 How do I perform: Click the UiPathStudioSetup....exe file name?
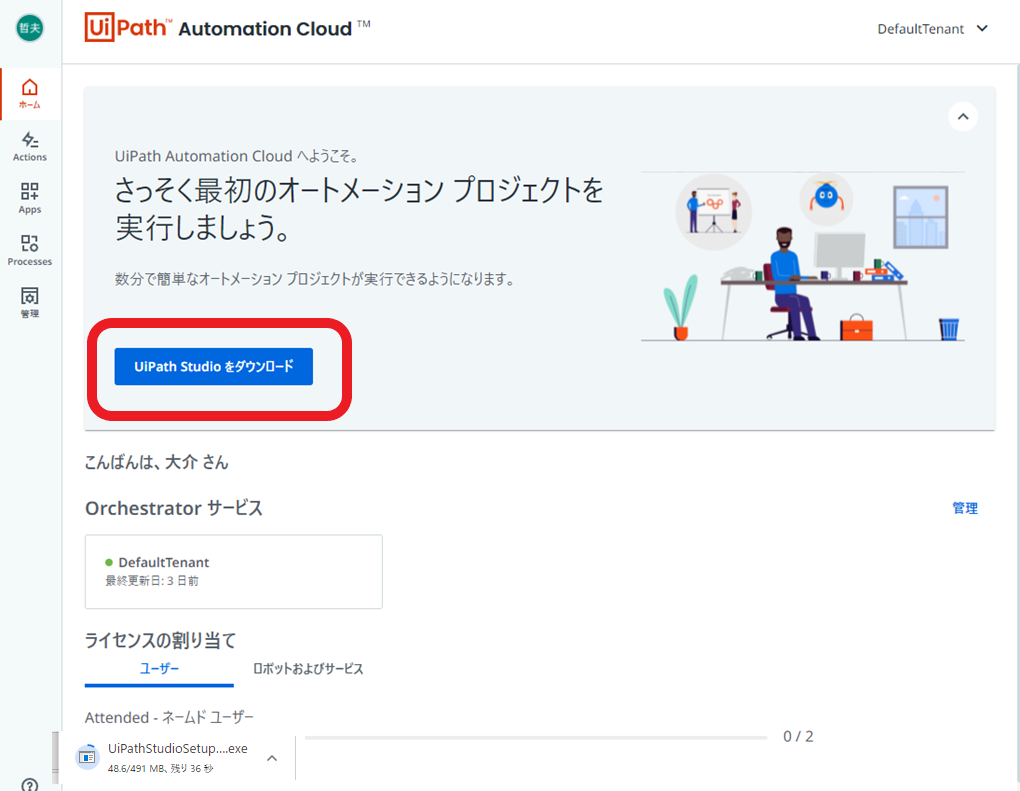click(178, 749)
